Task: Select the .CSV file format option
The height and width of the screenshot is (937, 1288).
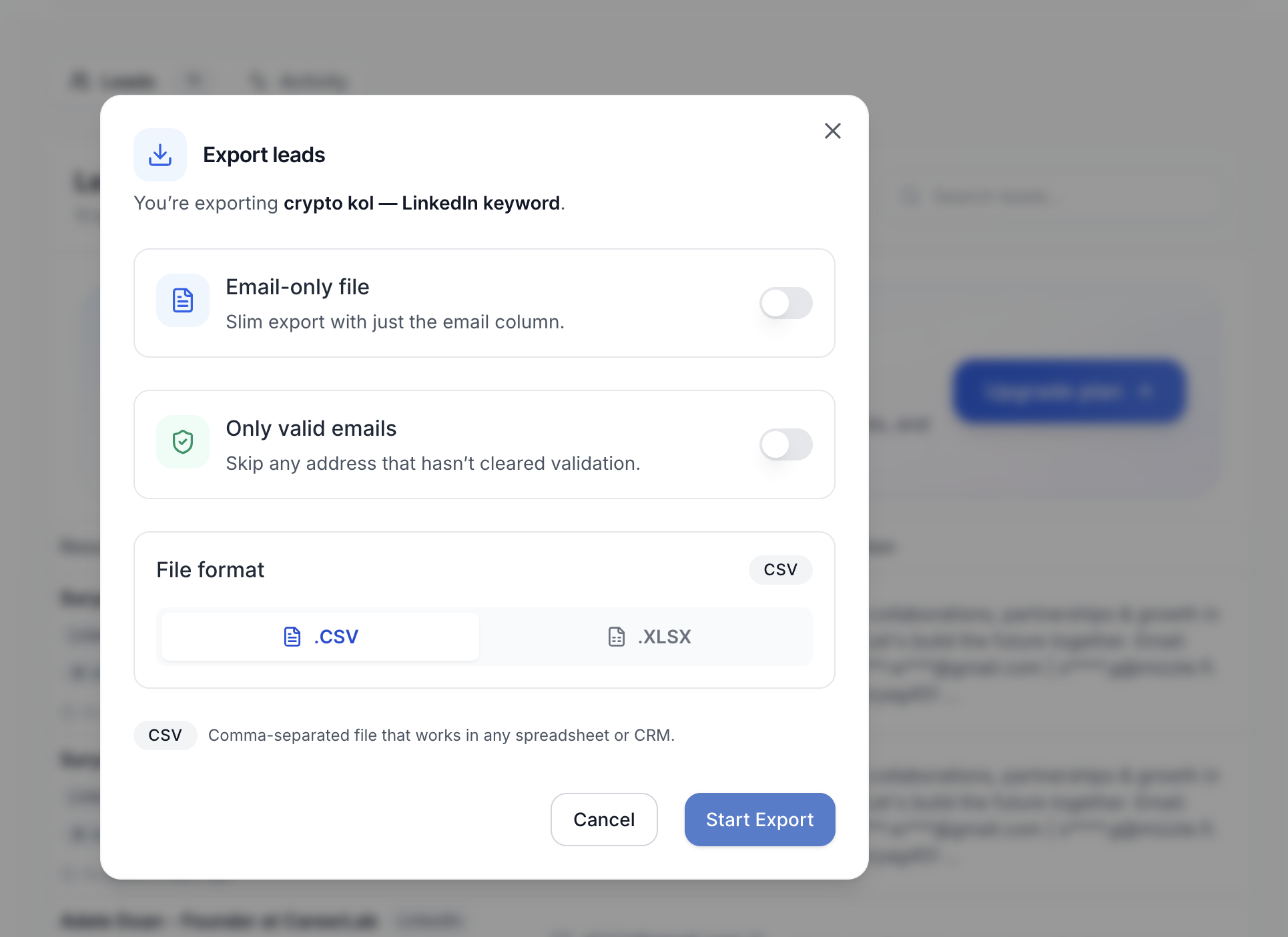Action: click(x=319, y=636)
